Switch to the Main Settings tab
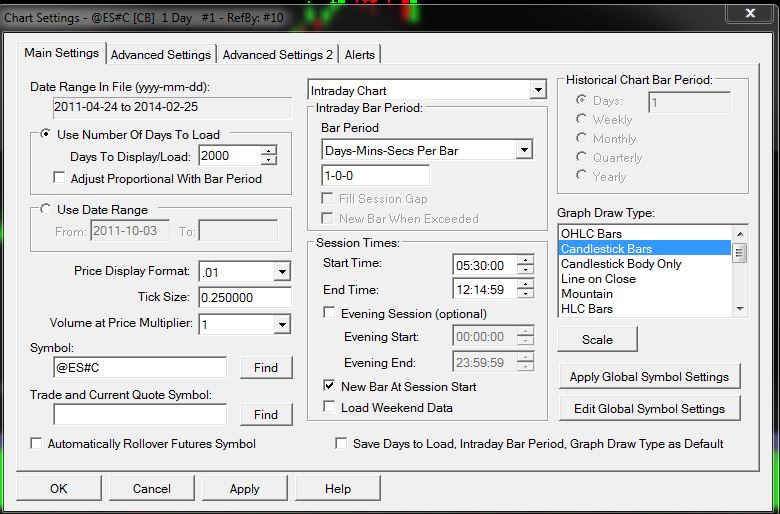Screen dimensions: 780x514 [62, 53]
